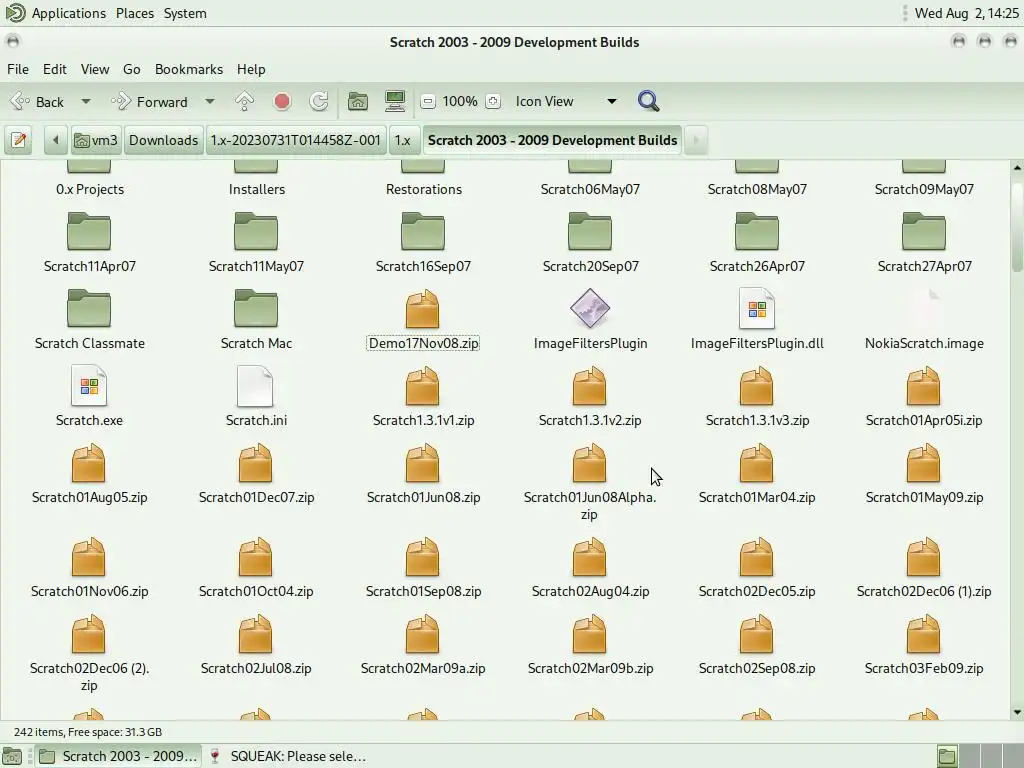Open the View menu
This screenshot has width=1024, height=768.
tap(95, 69)
